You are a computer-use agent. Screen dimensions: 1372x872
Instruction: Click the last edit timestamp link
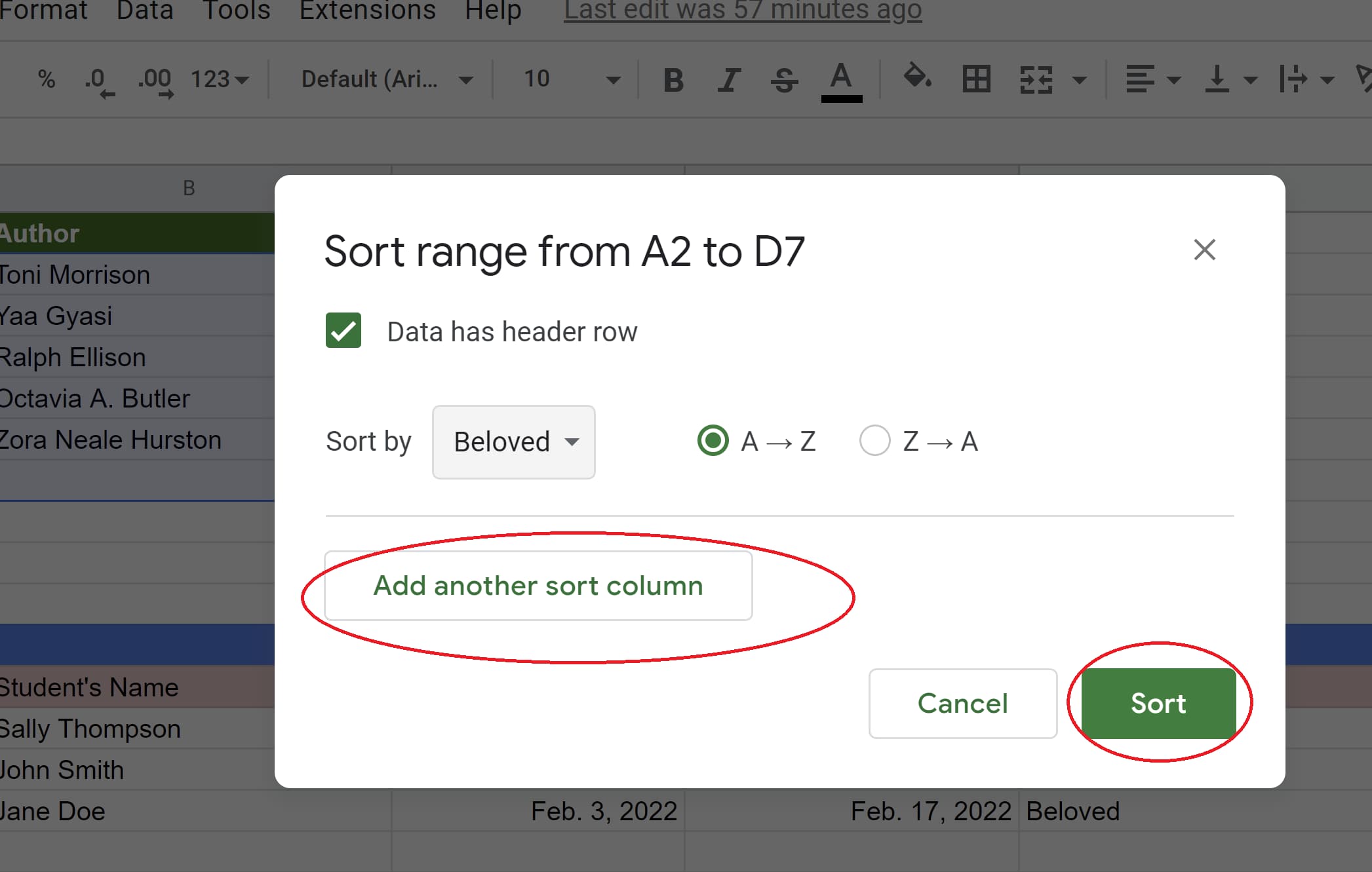tap(736, 12)
